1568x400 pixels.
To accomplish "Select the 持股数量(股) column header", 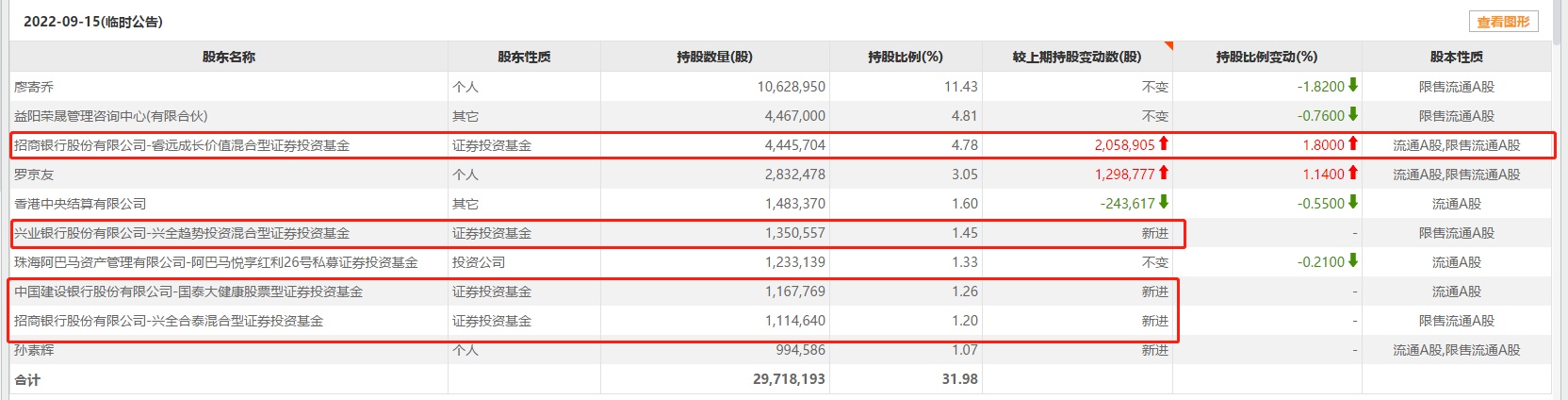I will pyautogui.click(x=714, y=57).
